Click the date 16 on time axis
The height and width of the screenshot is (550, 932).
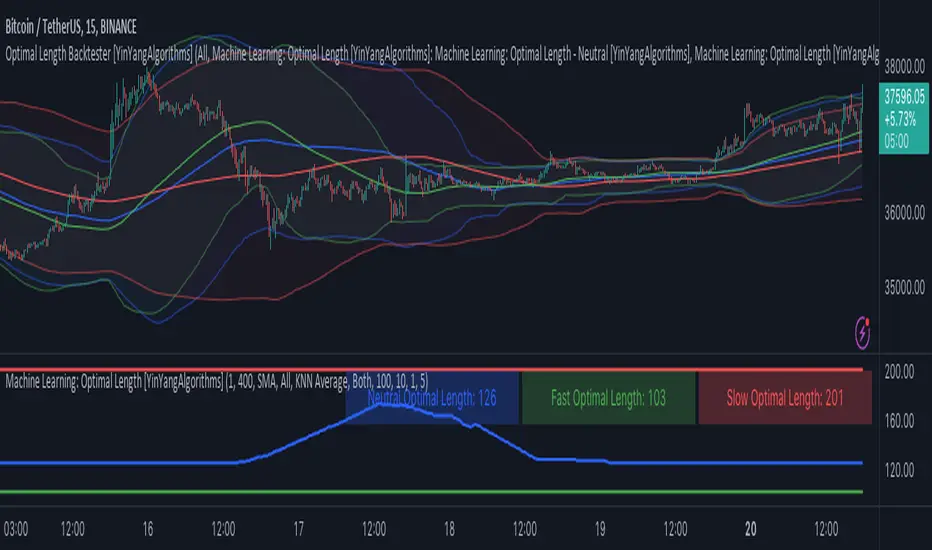point(147,529)
